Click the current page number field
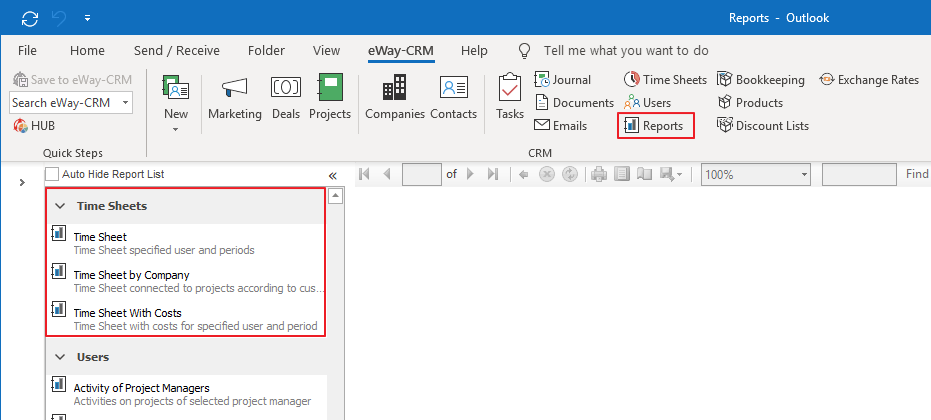This screenshot has width=931, height=420. tap(422, 174)
